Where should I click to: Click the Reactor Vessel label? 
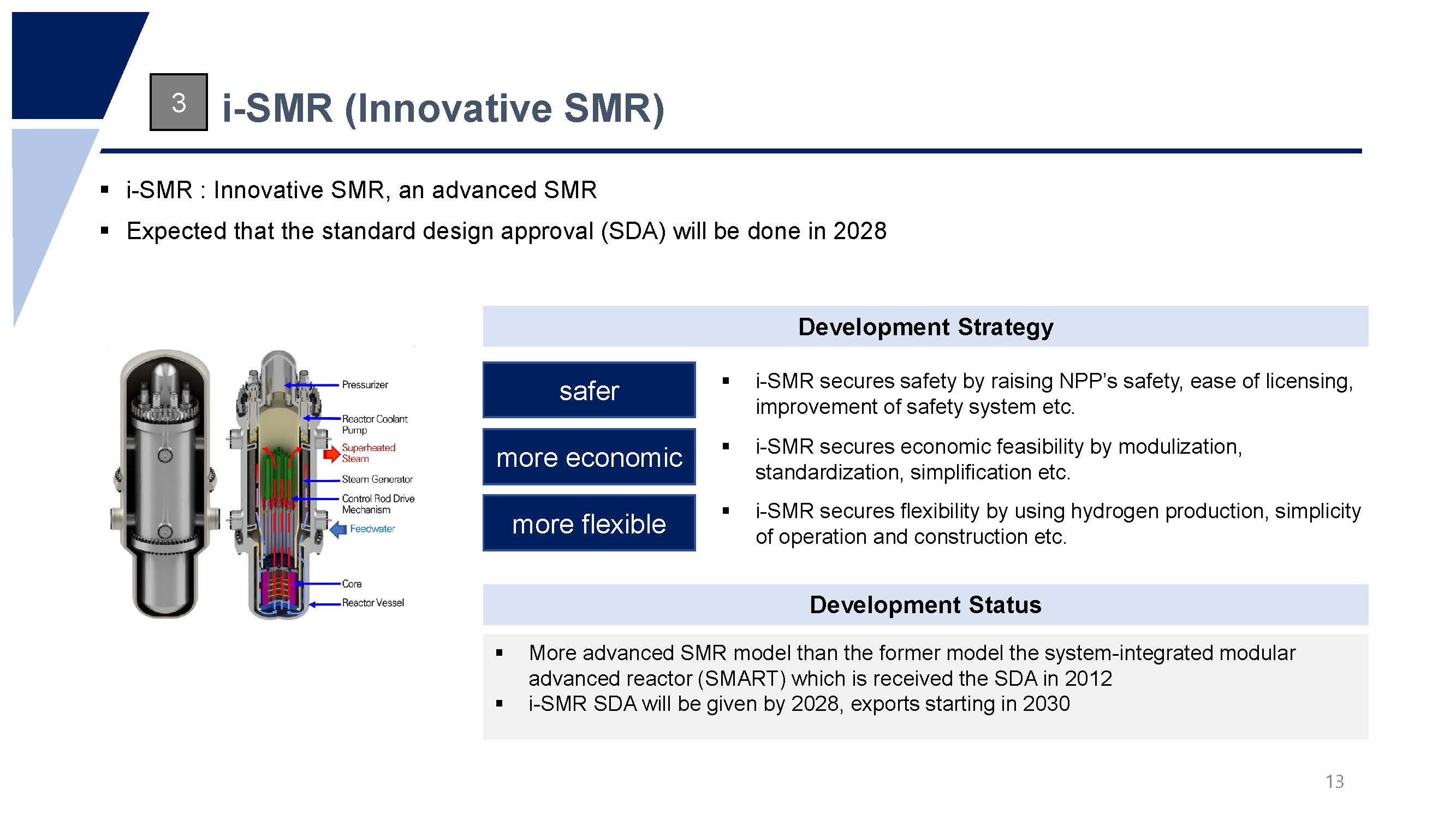pos(373,603)
